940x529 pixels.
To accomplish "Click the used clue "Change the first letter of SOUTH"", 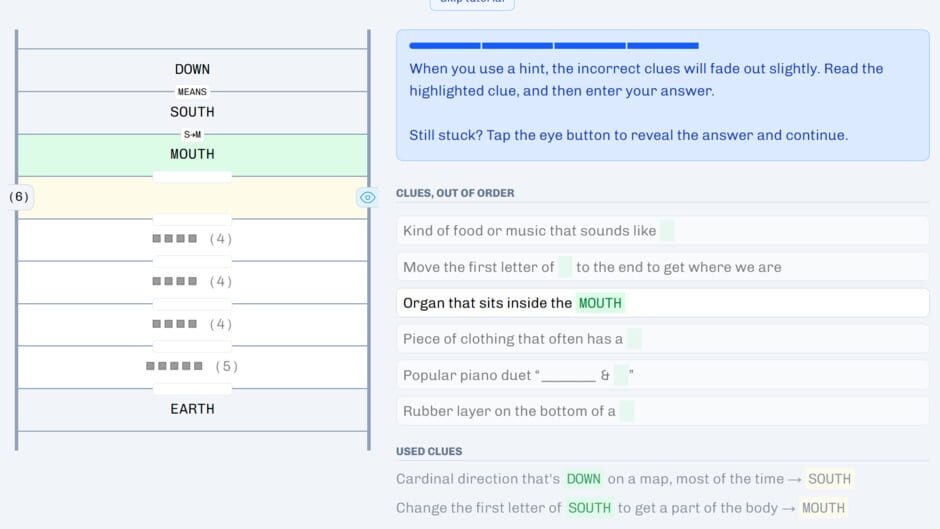I will click(x=620, y=508).
